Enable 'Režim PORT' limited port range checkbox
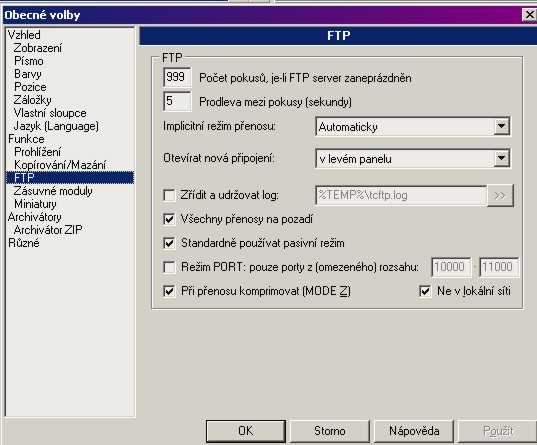537x445 pixels. coord(169,267)
